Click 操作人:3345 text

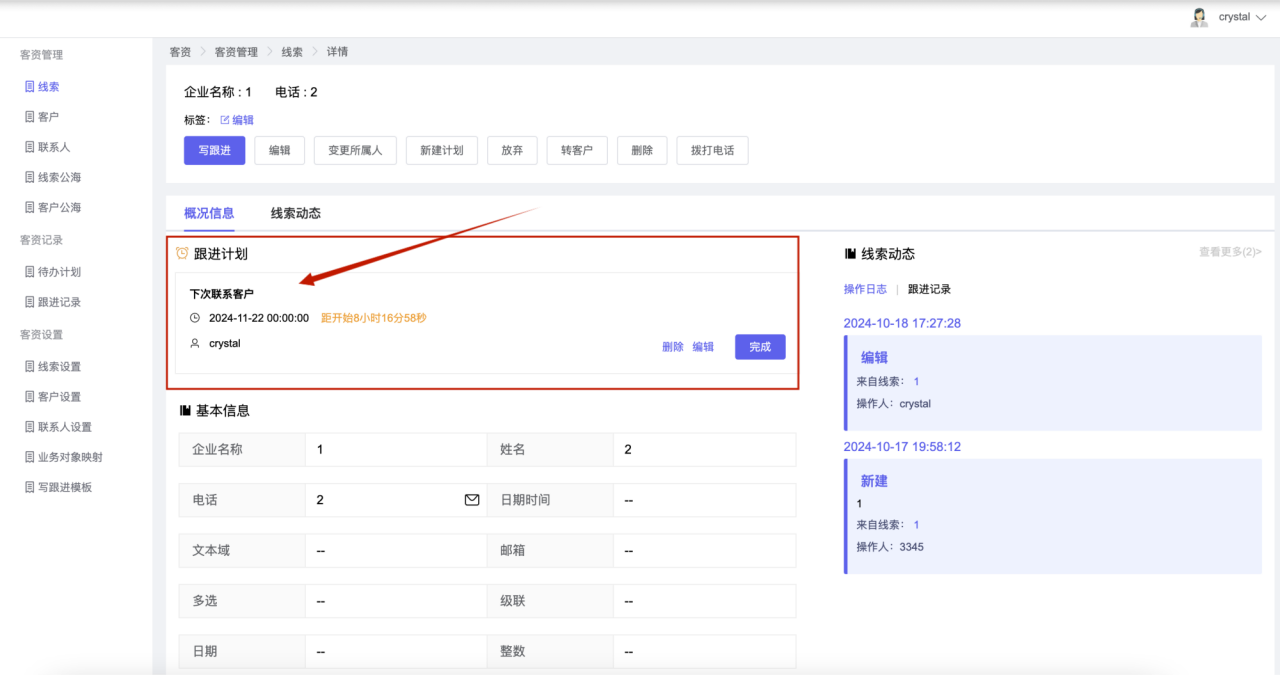pyautogui.click(x=890, y=547)
